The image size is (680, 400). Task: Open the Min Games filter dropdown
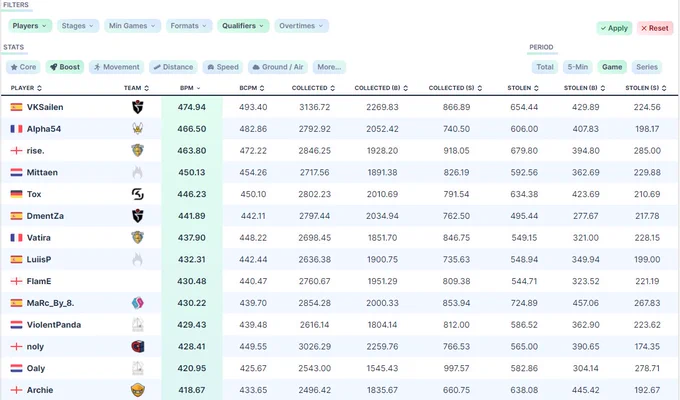(x=132, y=26)
